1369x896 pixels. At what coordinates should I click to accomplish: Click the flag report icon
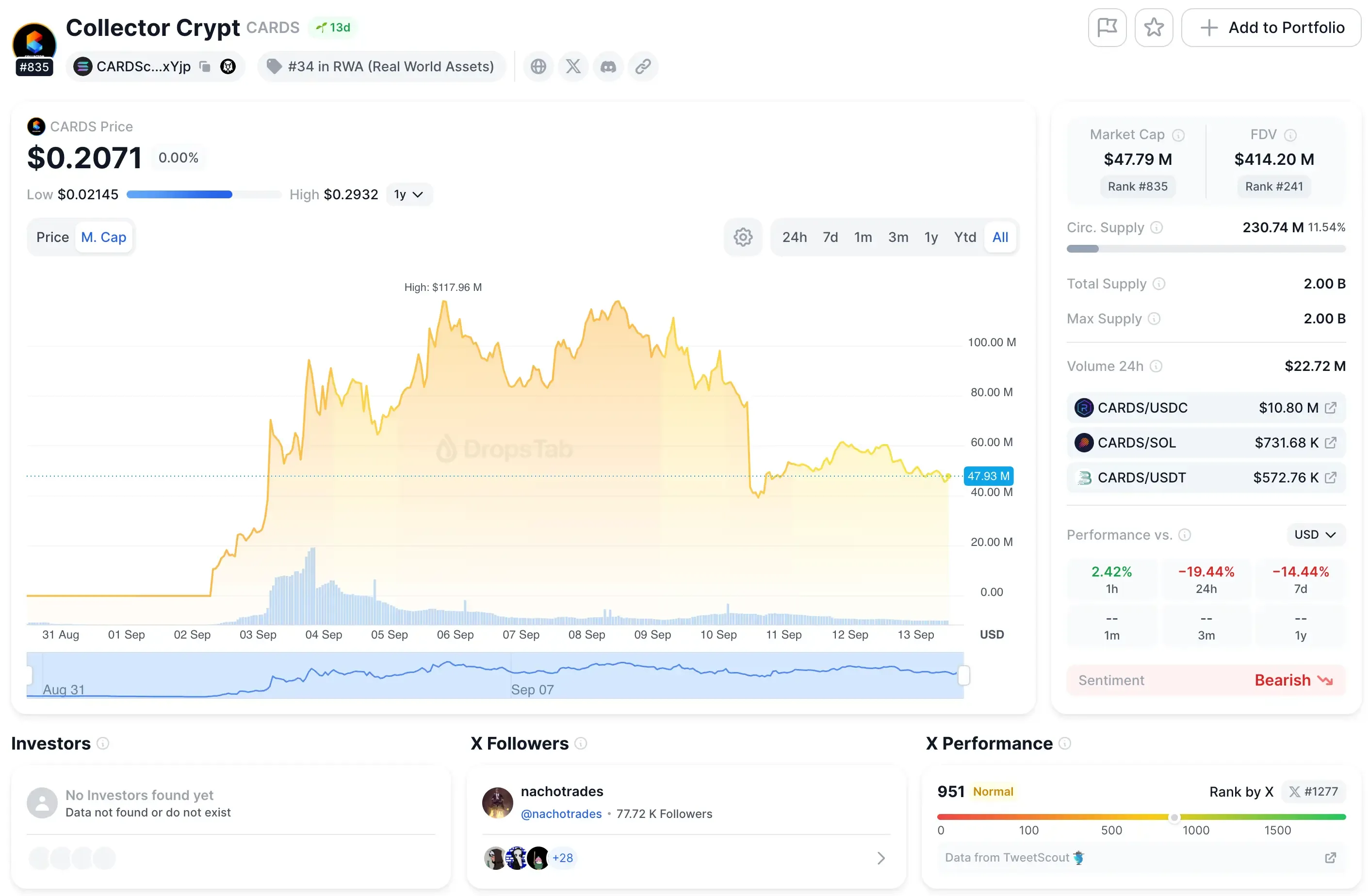point(1107,27)
